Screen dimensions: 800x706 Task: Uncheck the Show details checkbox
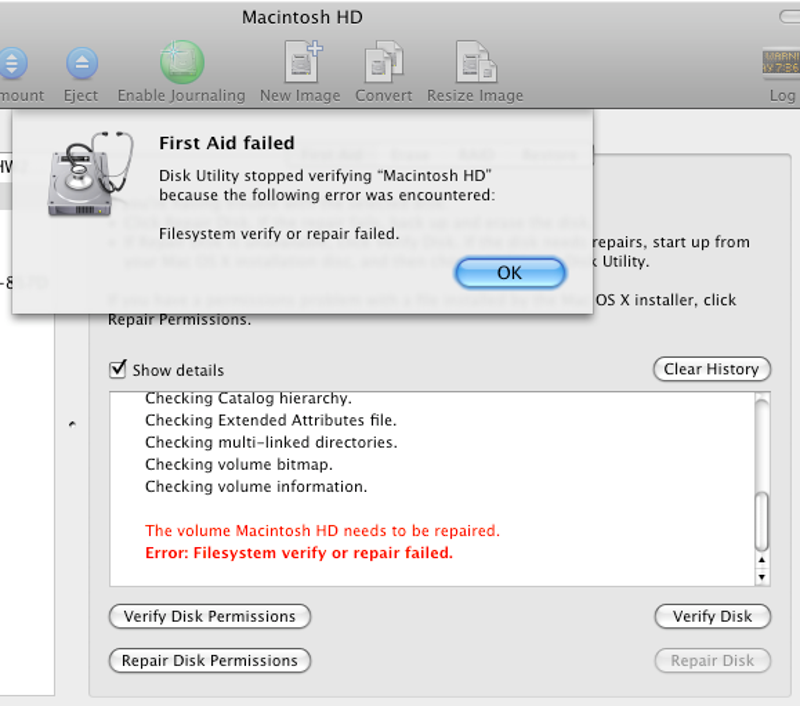click(118, 369)
